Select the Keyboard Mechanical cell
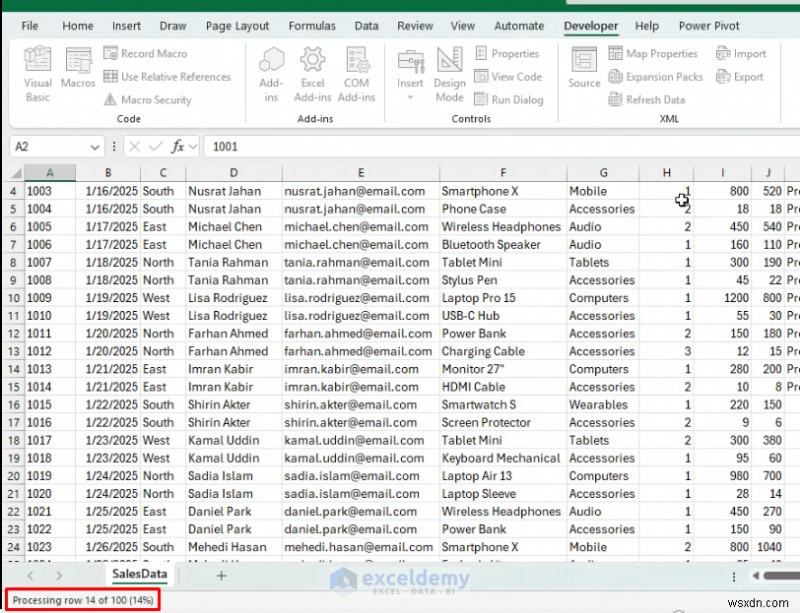The image size is (800, 613). [x=503, y=458]
